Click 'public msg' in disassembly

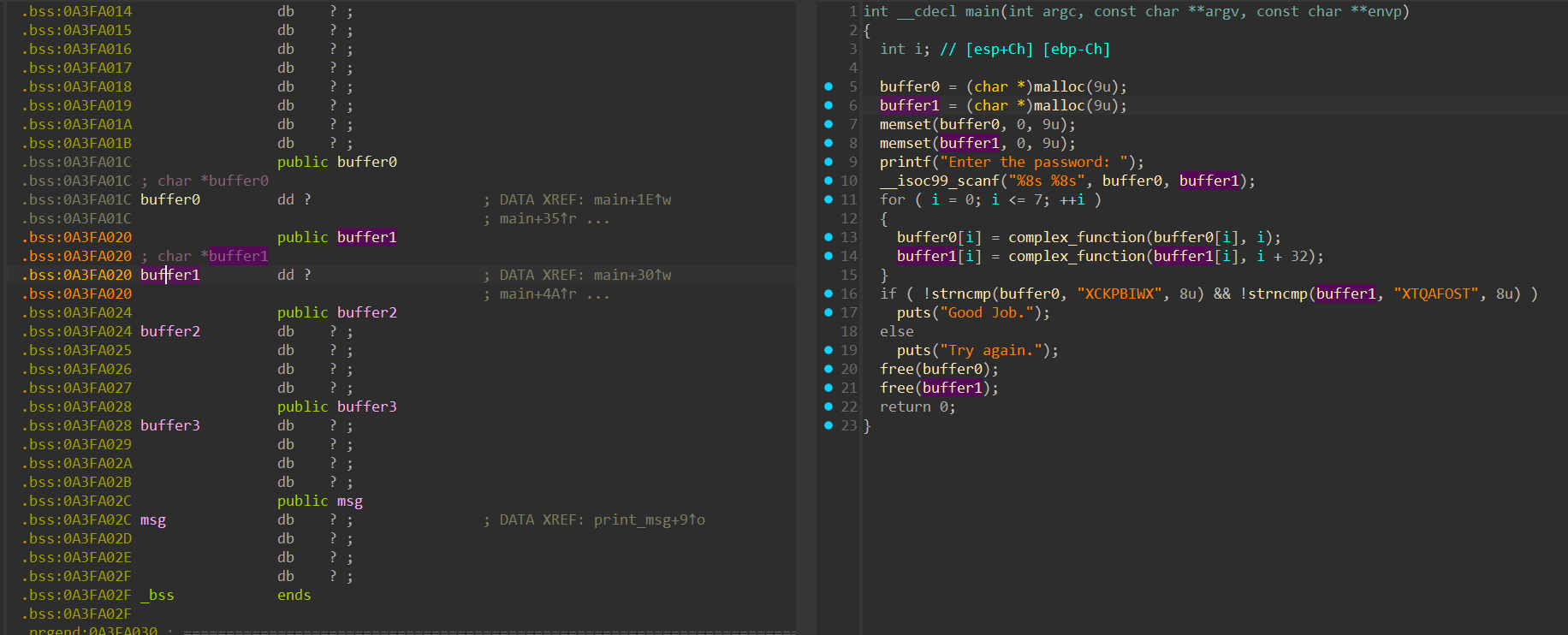[320, 501]
